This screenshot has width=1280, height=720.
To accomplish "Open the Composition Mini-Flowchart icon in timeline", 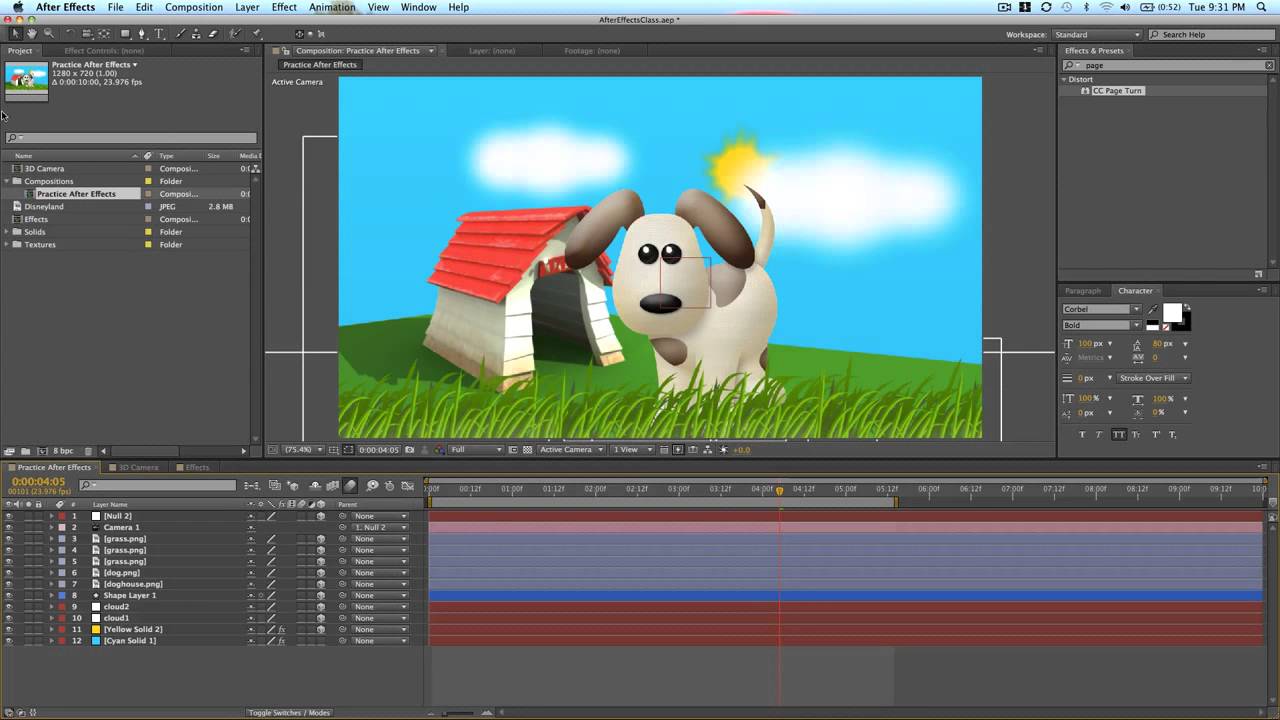I will pyautogui.click(x=250, y=486).
